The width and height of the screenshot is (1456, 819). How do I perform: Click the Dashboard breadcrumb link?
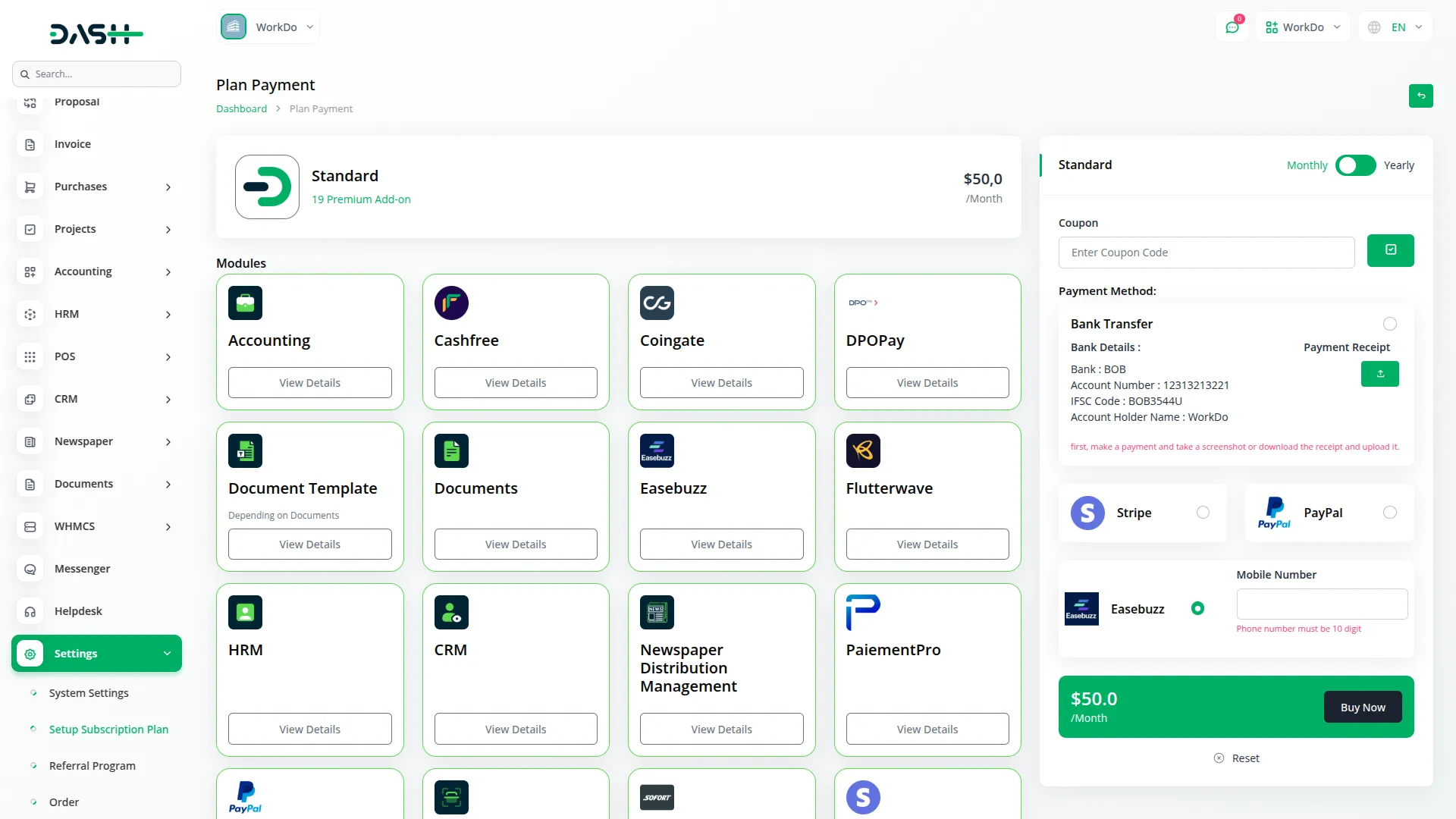coord(241,108)
